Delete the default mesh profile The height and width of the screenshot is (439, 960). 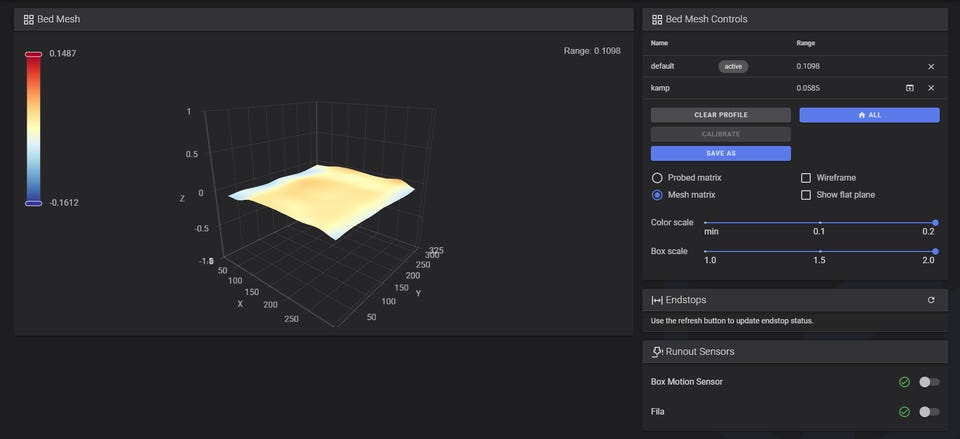931,66
